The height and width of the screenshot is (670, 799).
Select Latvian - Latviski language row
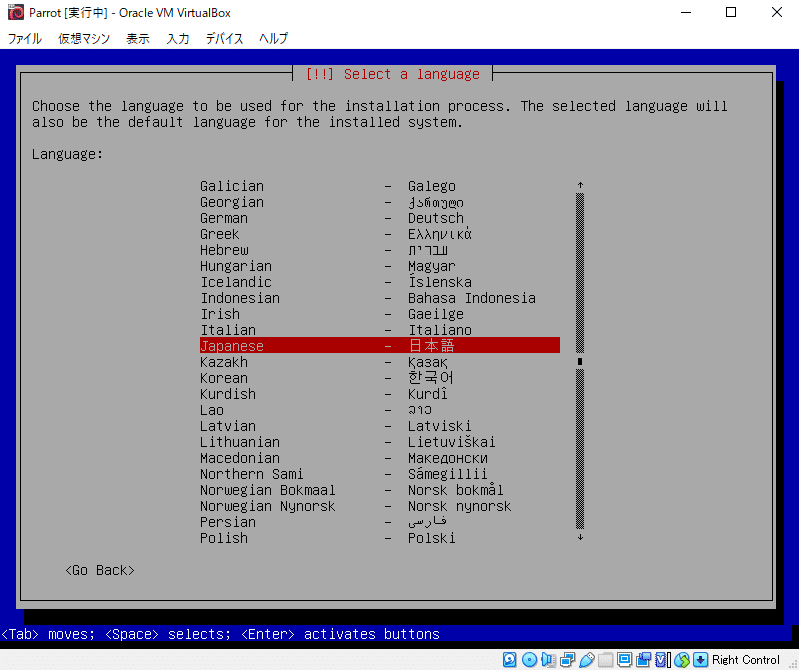pos(380,426)
